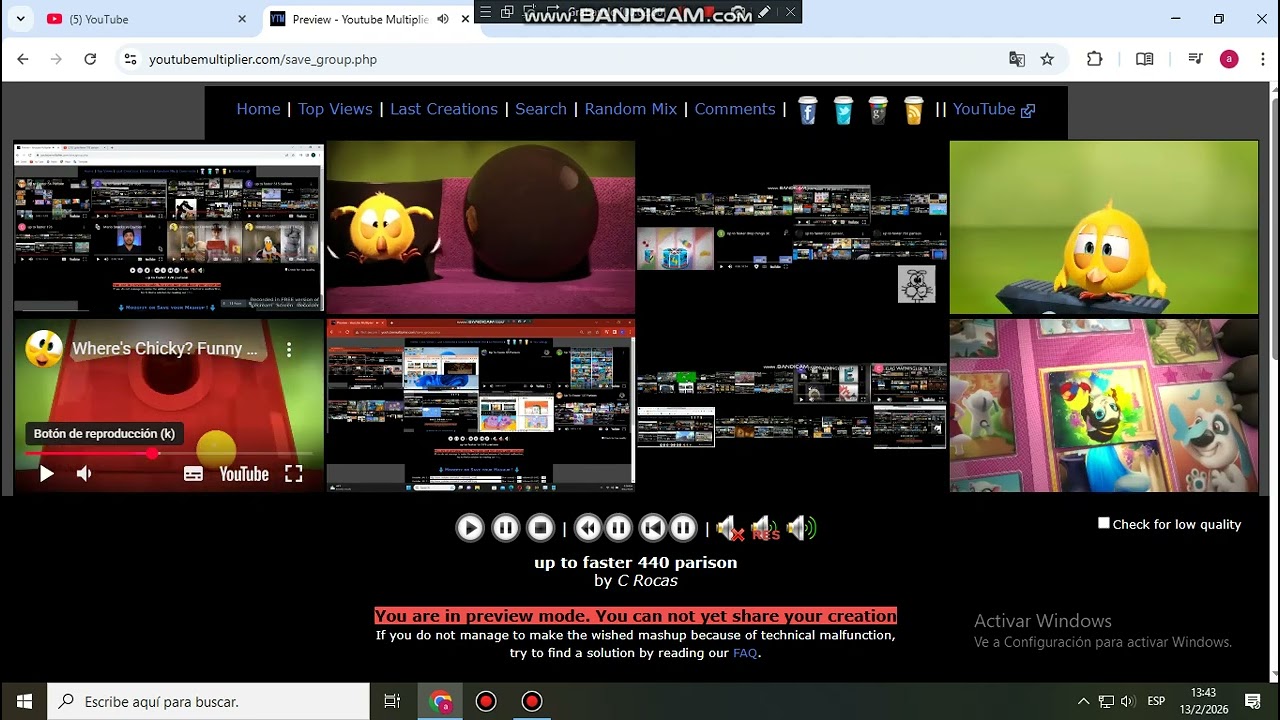Mute Preview tab via speaker icon
Viewport: 1280px width, 720px height.
click(x=442, y=19)
